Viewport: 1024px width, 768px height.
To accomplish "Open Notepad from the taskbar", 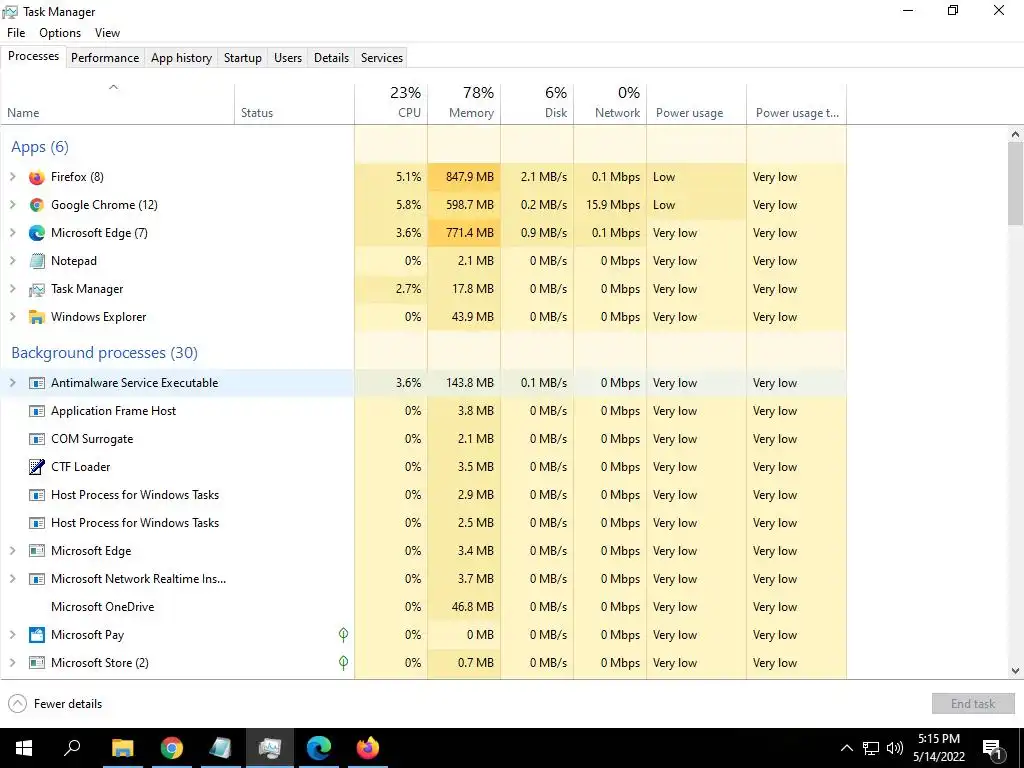I will [x=221, y=748].
